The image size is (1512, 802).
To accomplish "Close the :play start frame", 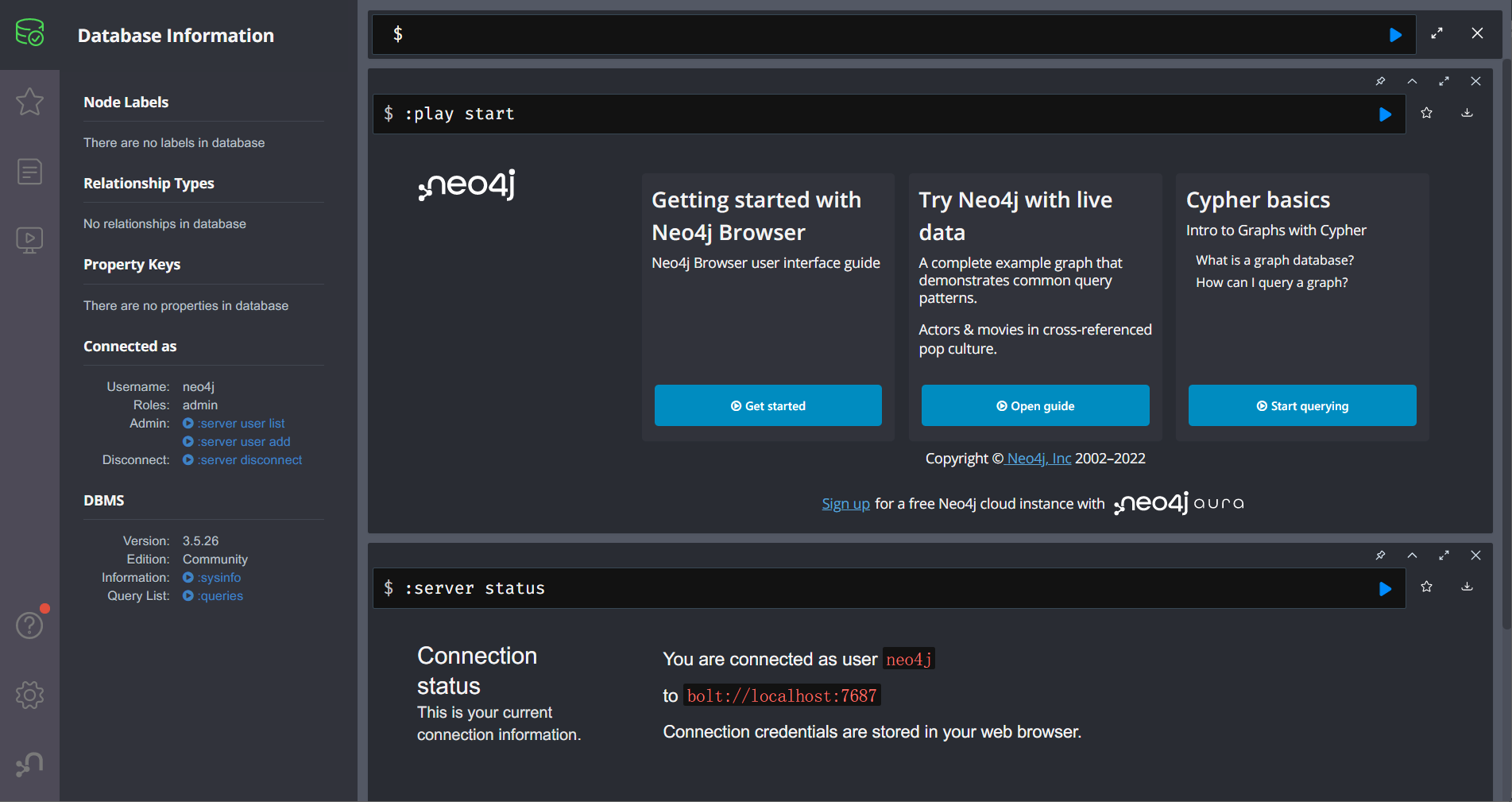I will tap(1475, 81).
